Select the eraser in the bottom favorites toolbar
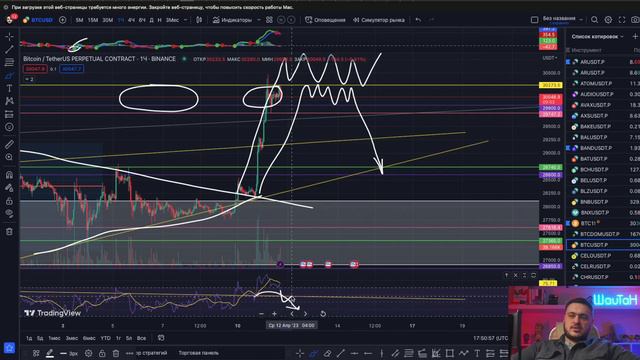Screen dimensions: 640x360 327,353
